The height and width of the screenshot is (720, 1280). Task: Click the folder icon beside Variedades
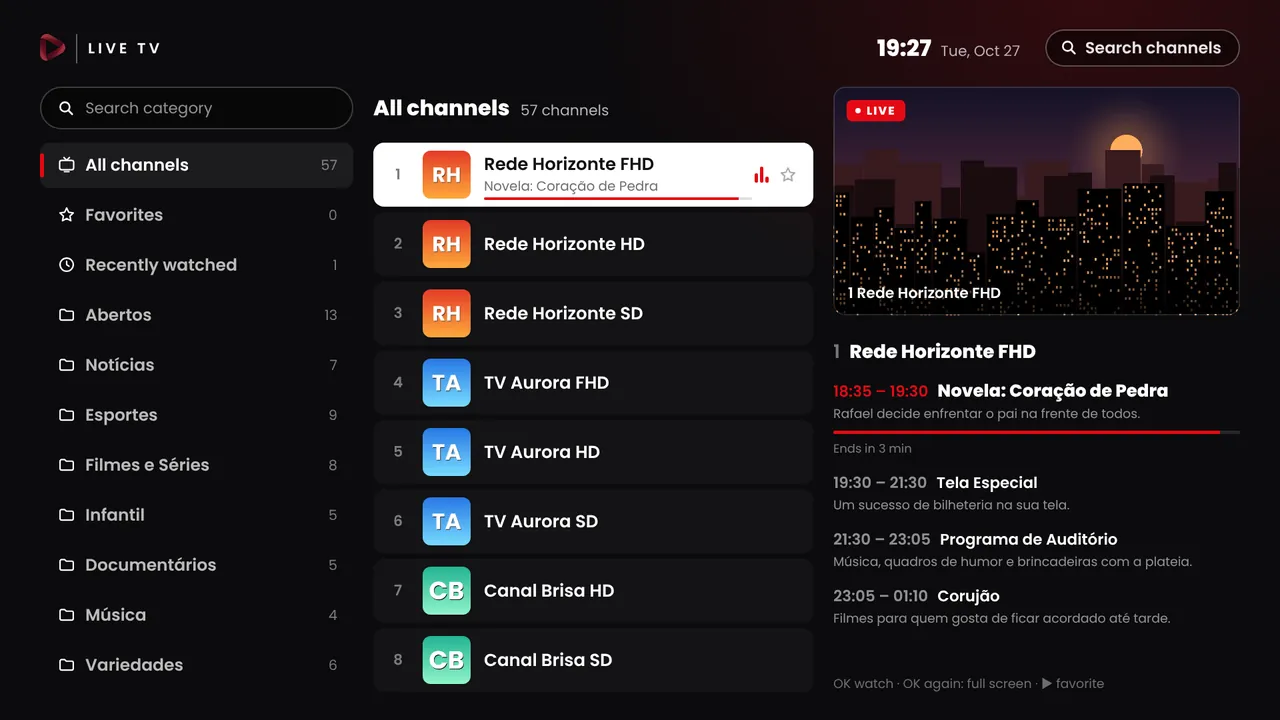tap(67, 665)
